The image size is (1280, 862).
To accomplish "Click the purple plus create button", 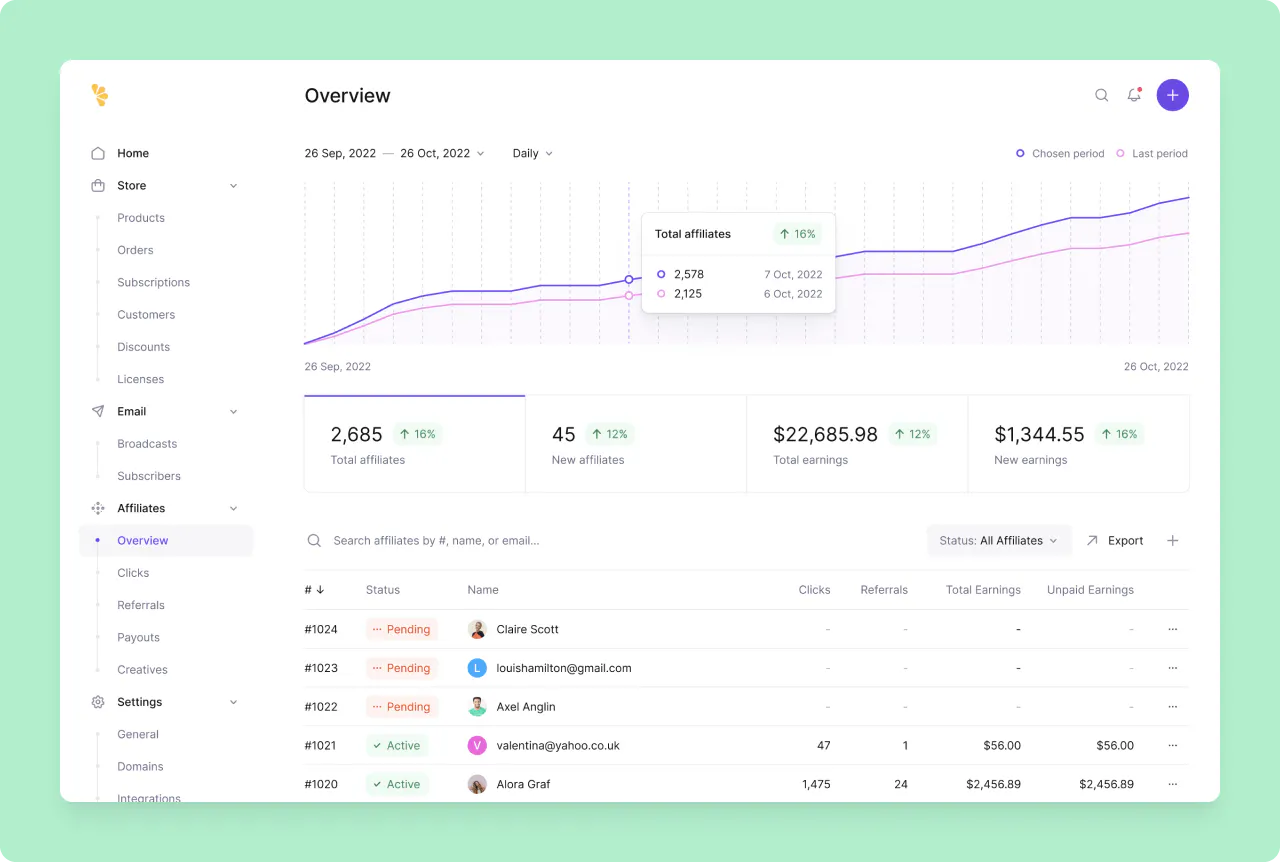I will 1172,95.
